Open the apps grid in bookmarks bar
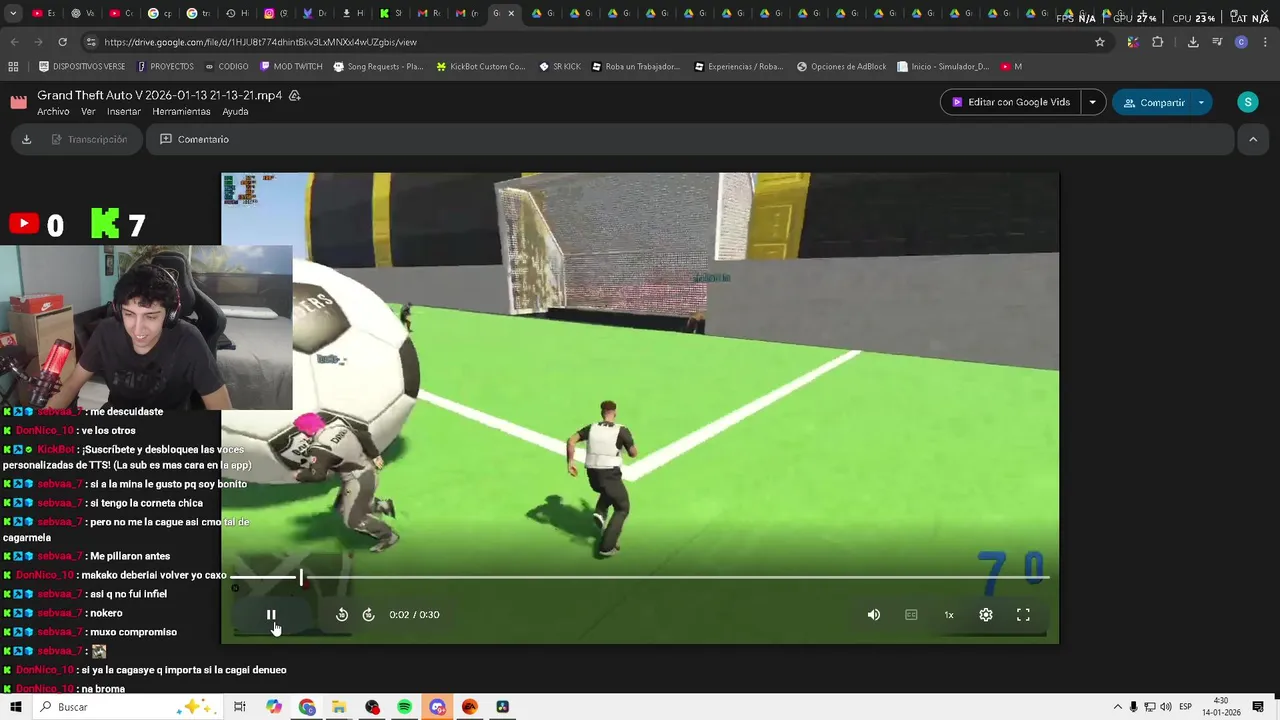The height and width of the screenshot is (720, 1280). point(13,67)
